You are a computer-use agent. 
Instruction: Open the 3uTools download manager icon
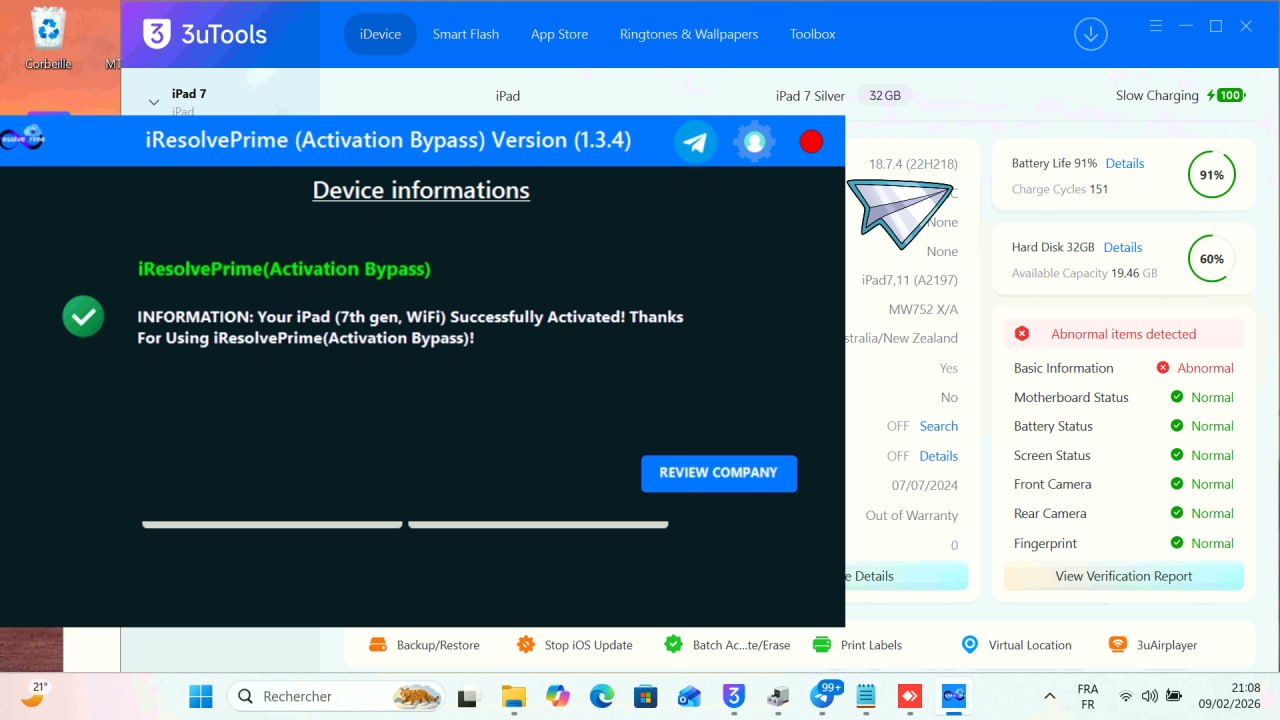click(1091, 34)
